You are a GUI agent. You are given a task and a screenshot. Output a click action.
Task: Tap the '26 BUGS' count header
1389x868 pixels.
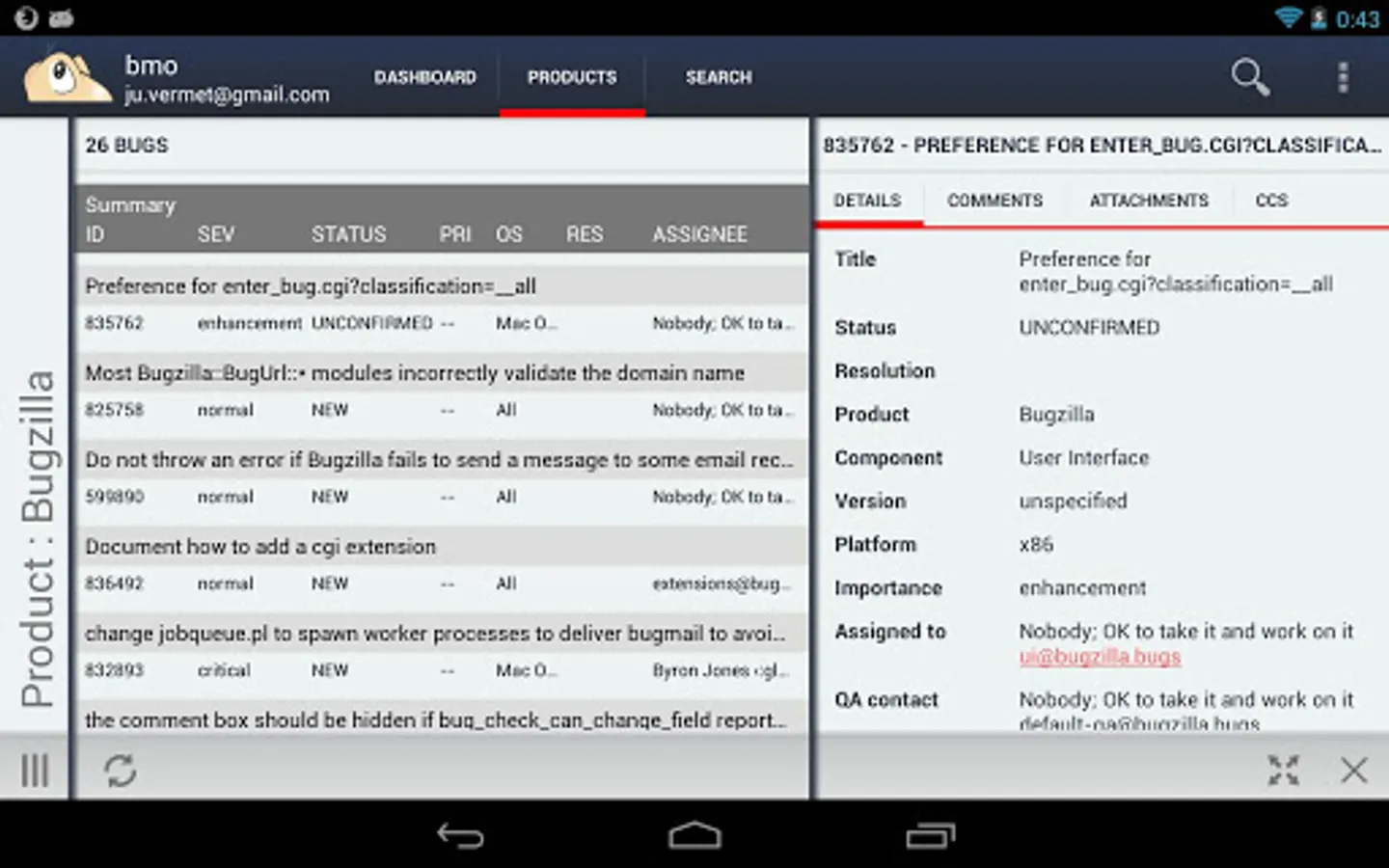[x=126, y=146]
